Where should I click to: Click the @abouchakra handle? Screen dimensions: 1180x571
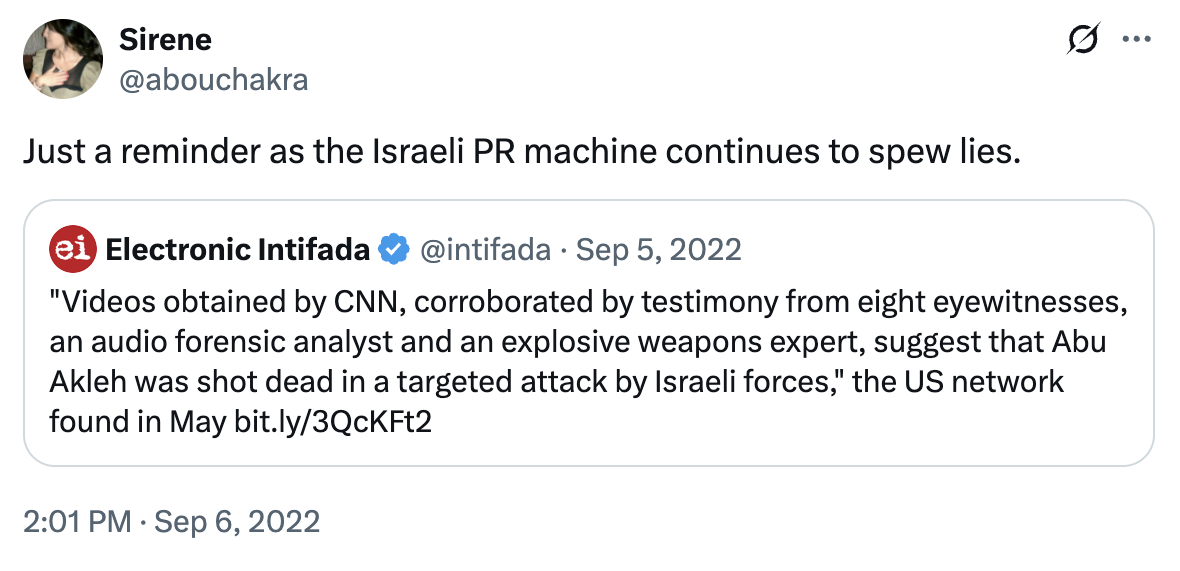pos(213,79)
